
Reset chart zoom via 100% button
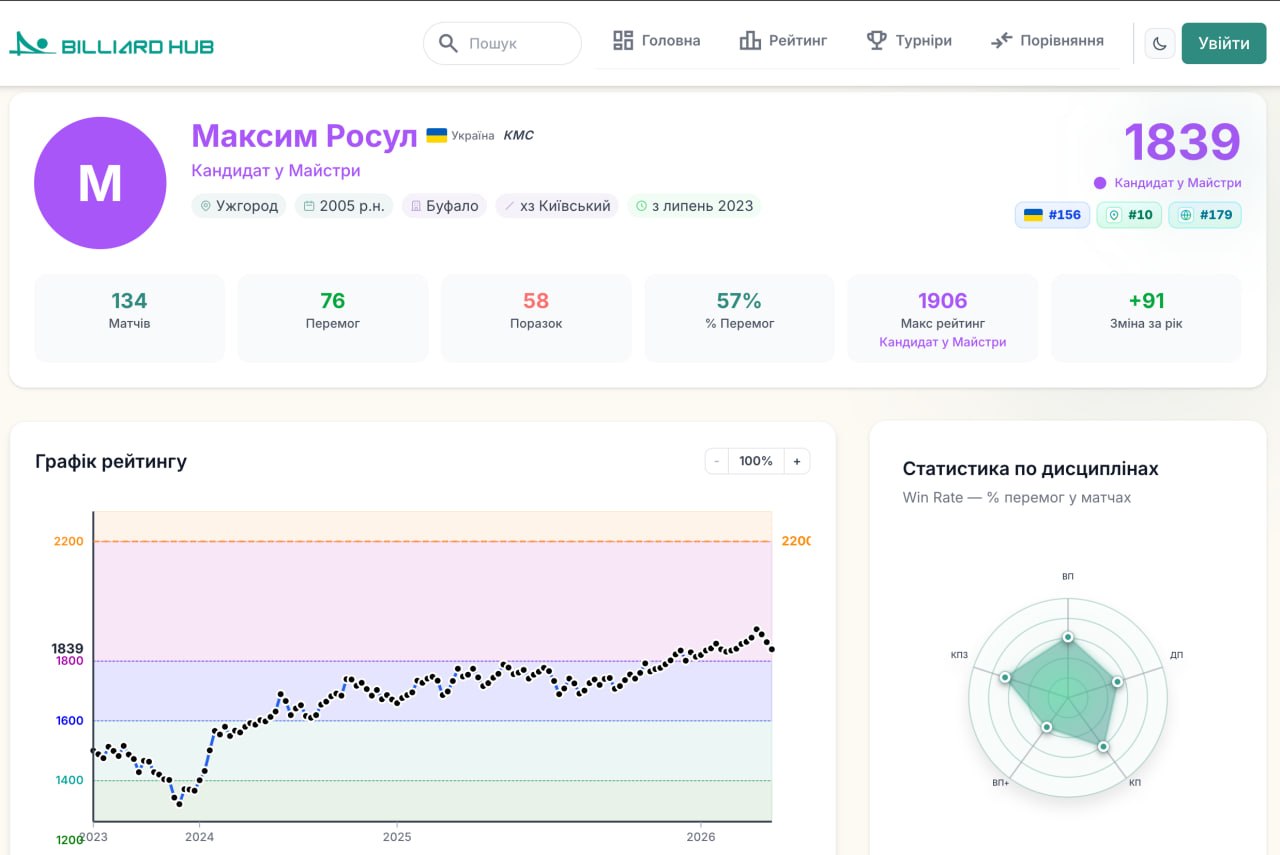[756, 461]
